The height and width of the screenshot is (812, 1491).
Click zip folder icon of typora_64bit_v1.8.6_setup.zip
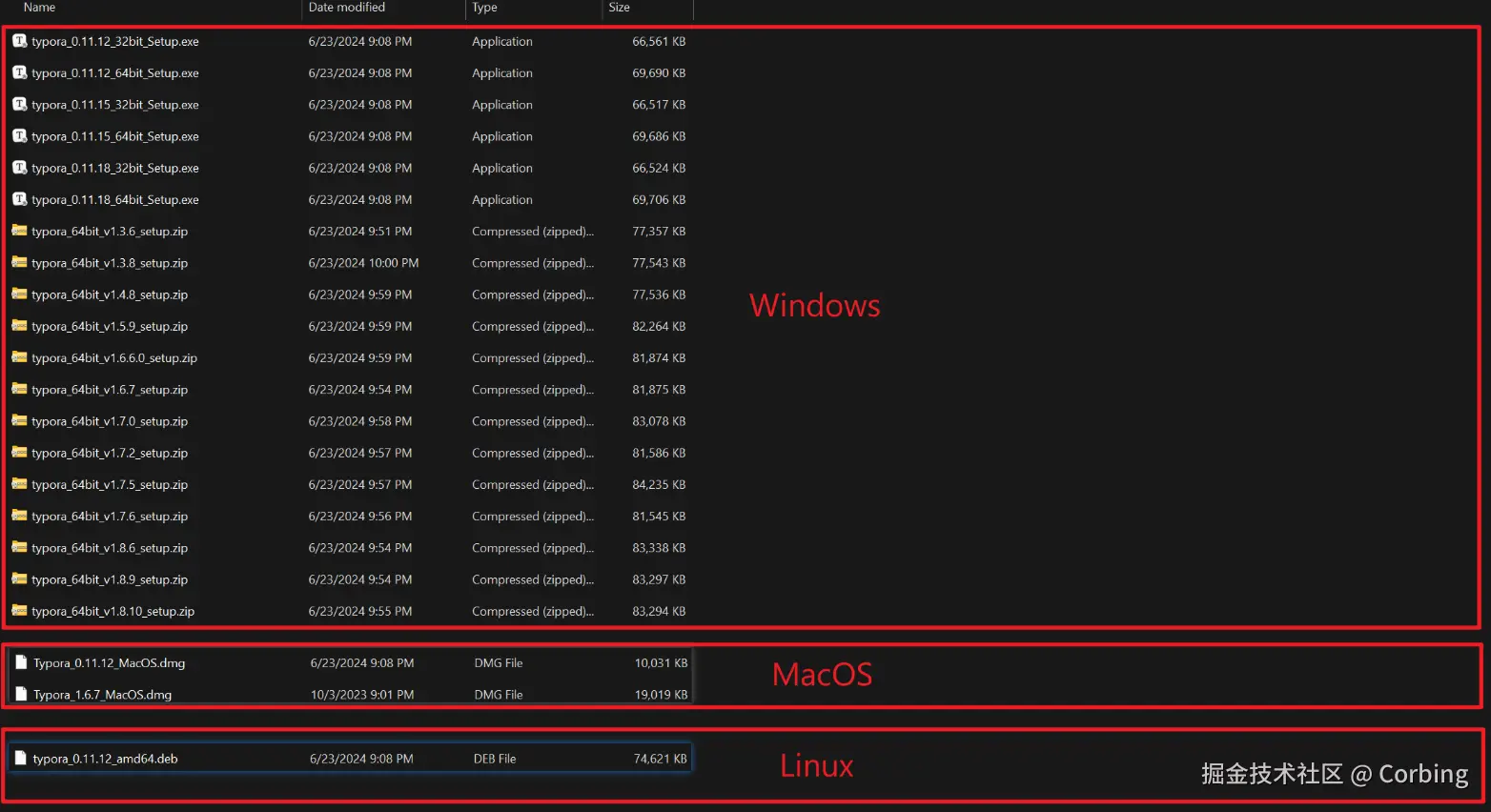[19, 547]
